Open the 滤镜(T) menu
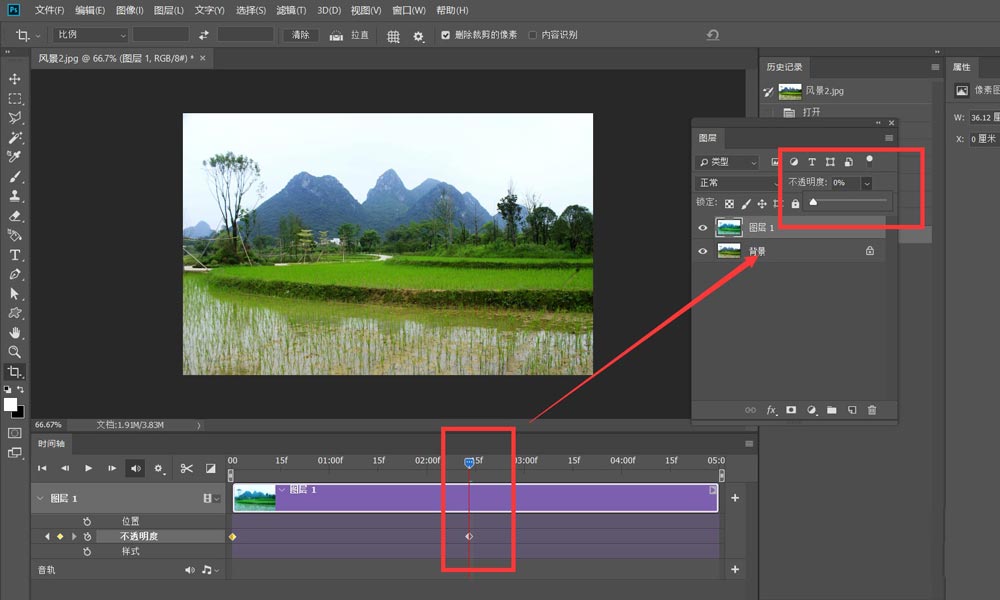Screen dimensions: 1000x600 coord(291,10)
